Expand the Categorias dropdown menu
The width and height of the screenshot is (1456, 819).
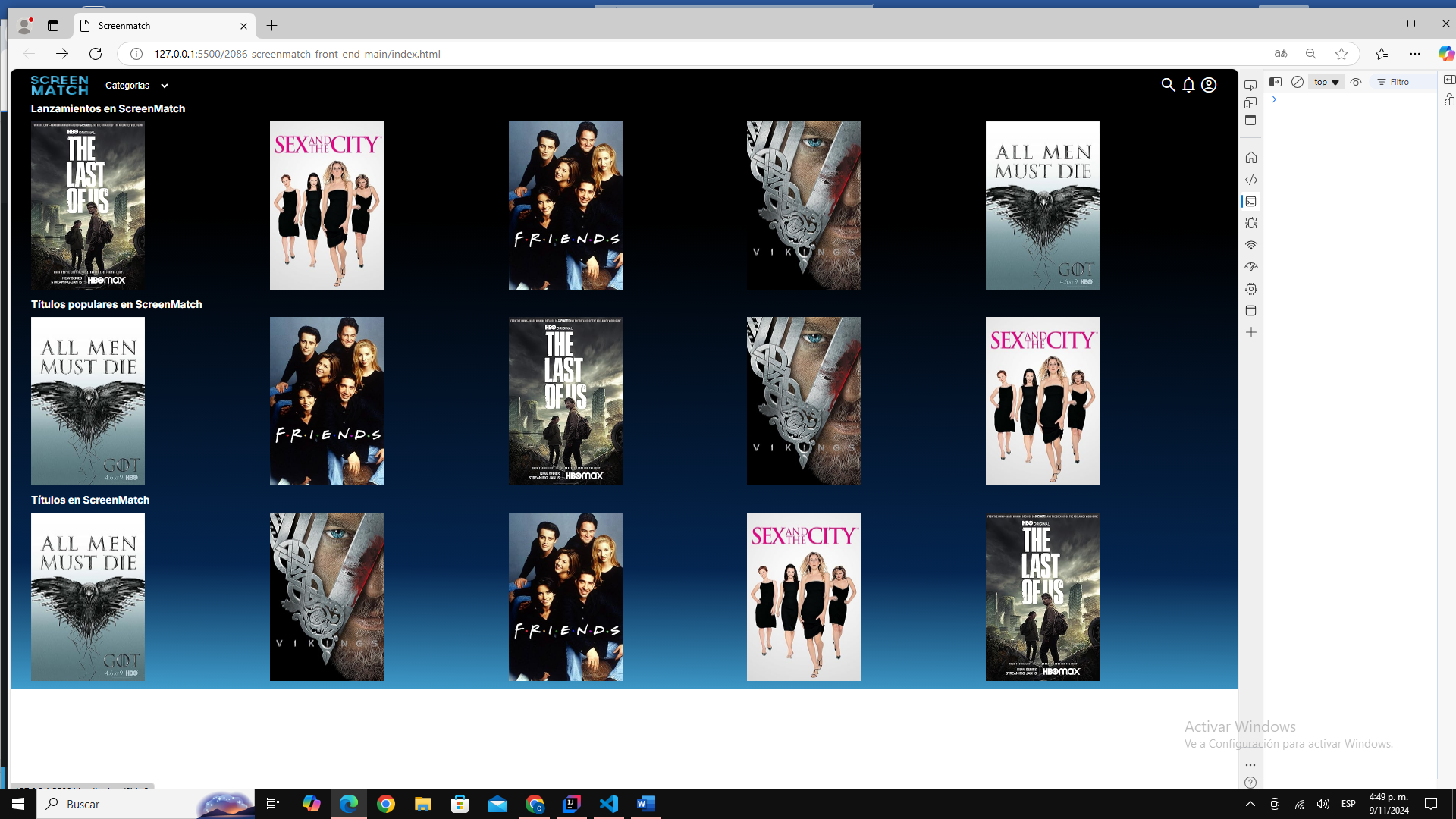click(x=136, y=86)
